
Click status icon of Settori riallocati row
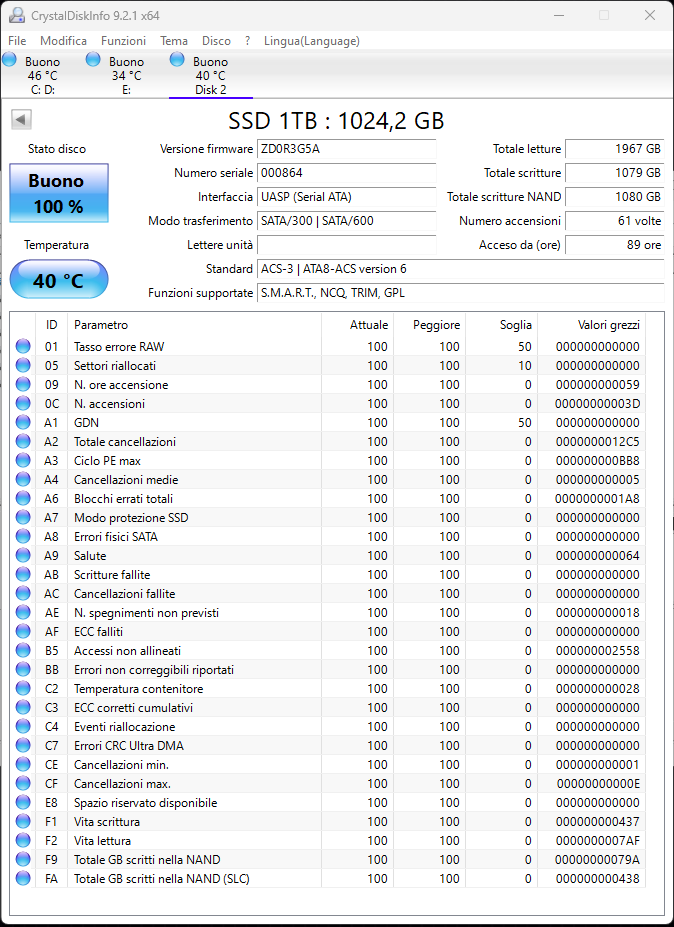23,365
